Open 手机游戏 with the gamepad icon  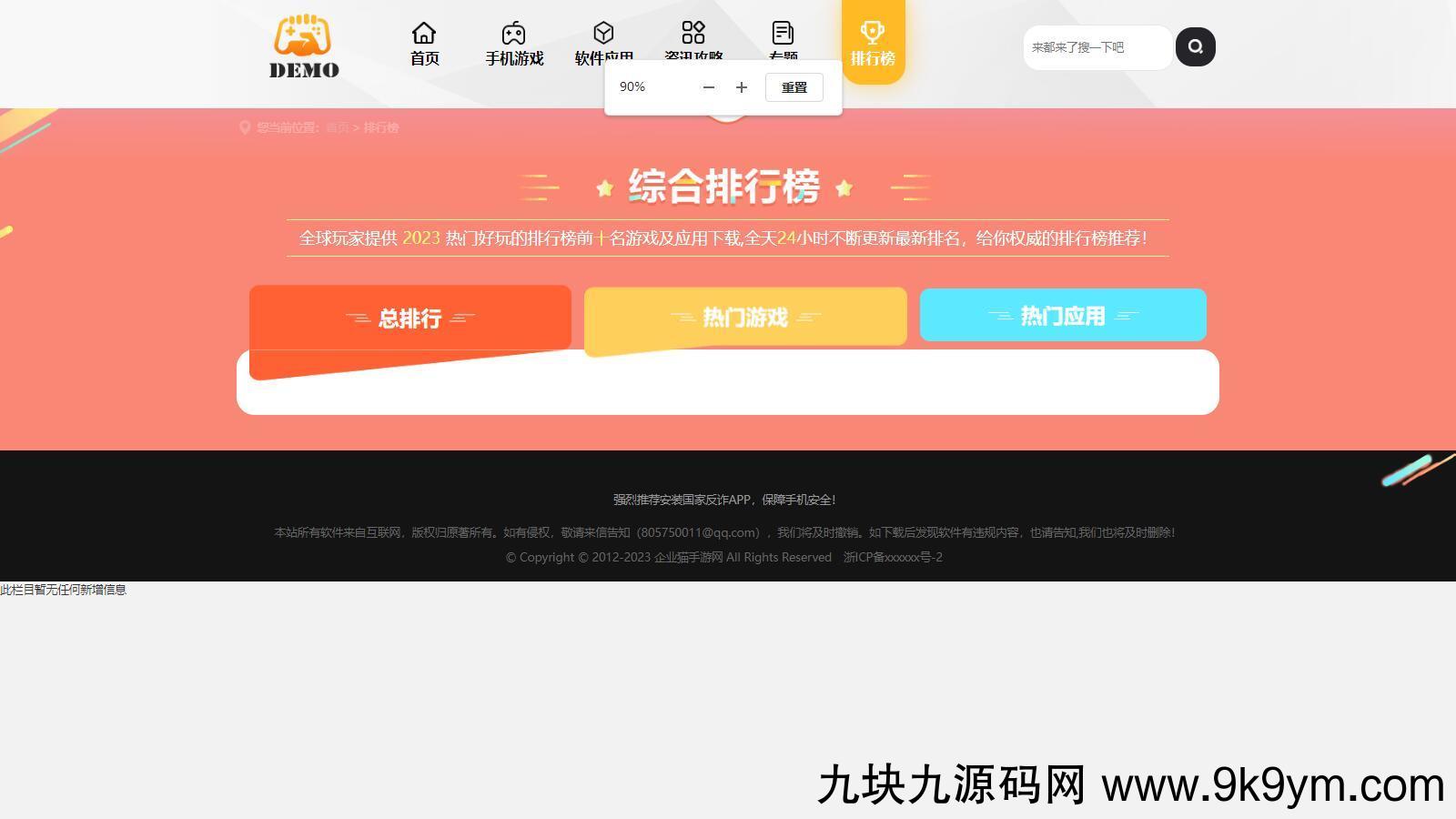click(x=514, y=34)
